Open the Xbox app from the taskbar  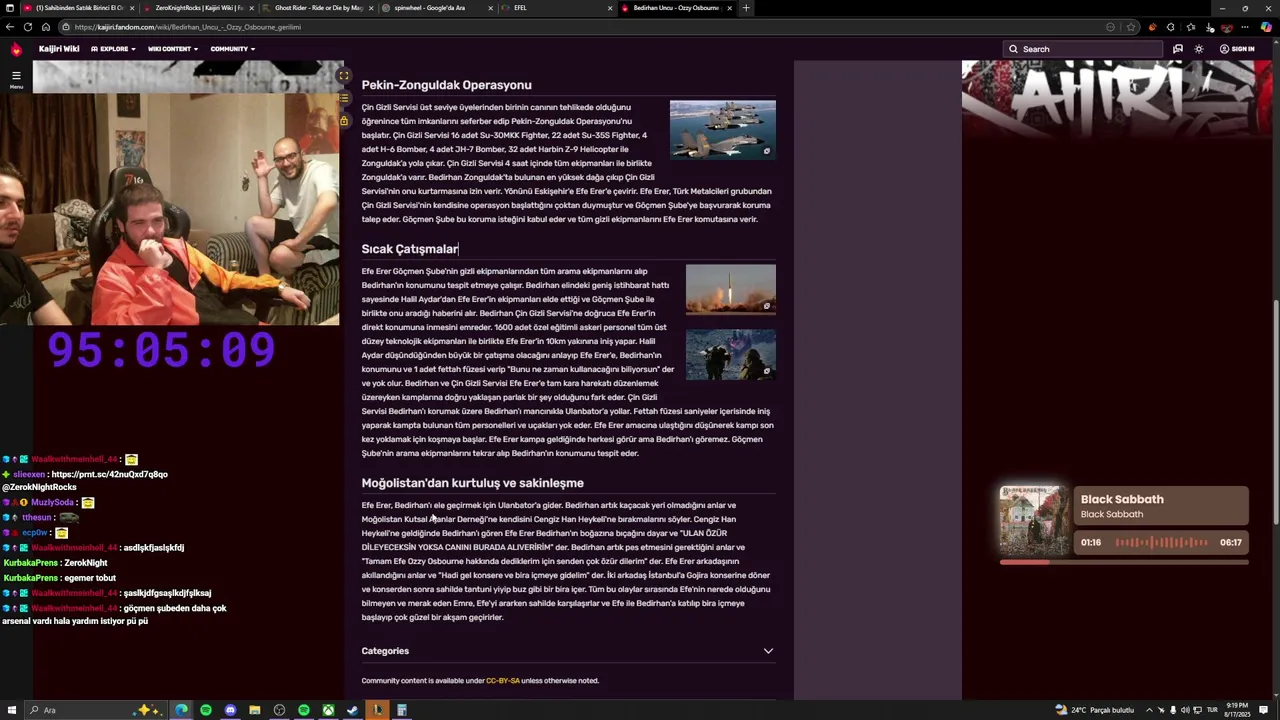click(328, 710)
